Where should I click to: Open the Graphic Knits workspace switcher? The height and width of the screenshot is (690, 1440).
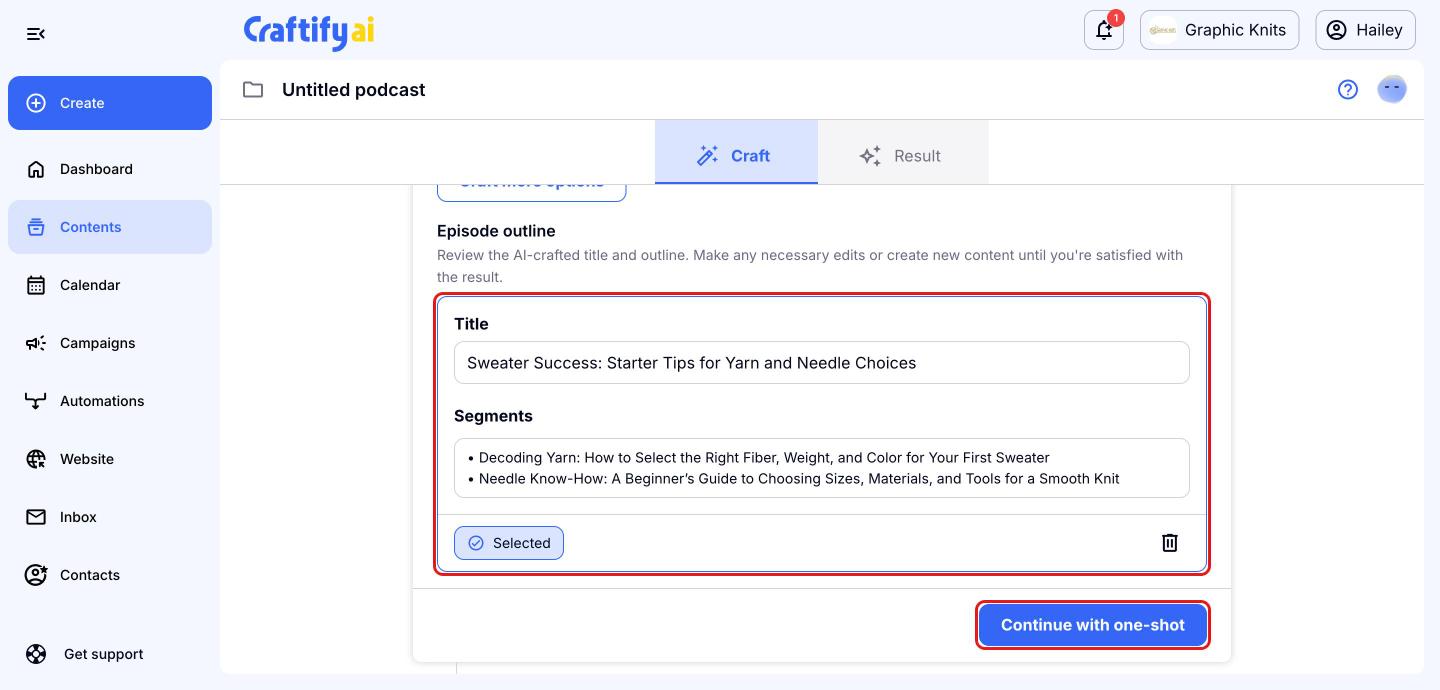(1219, 30)
